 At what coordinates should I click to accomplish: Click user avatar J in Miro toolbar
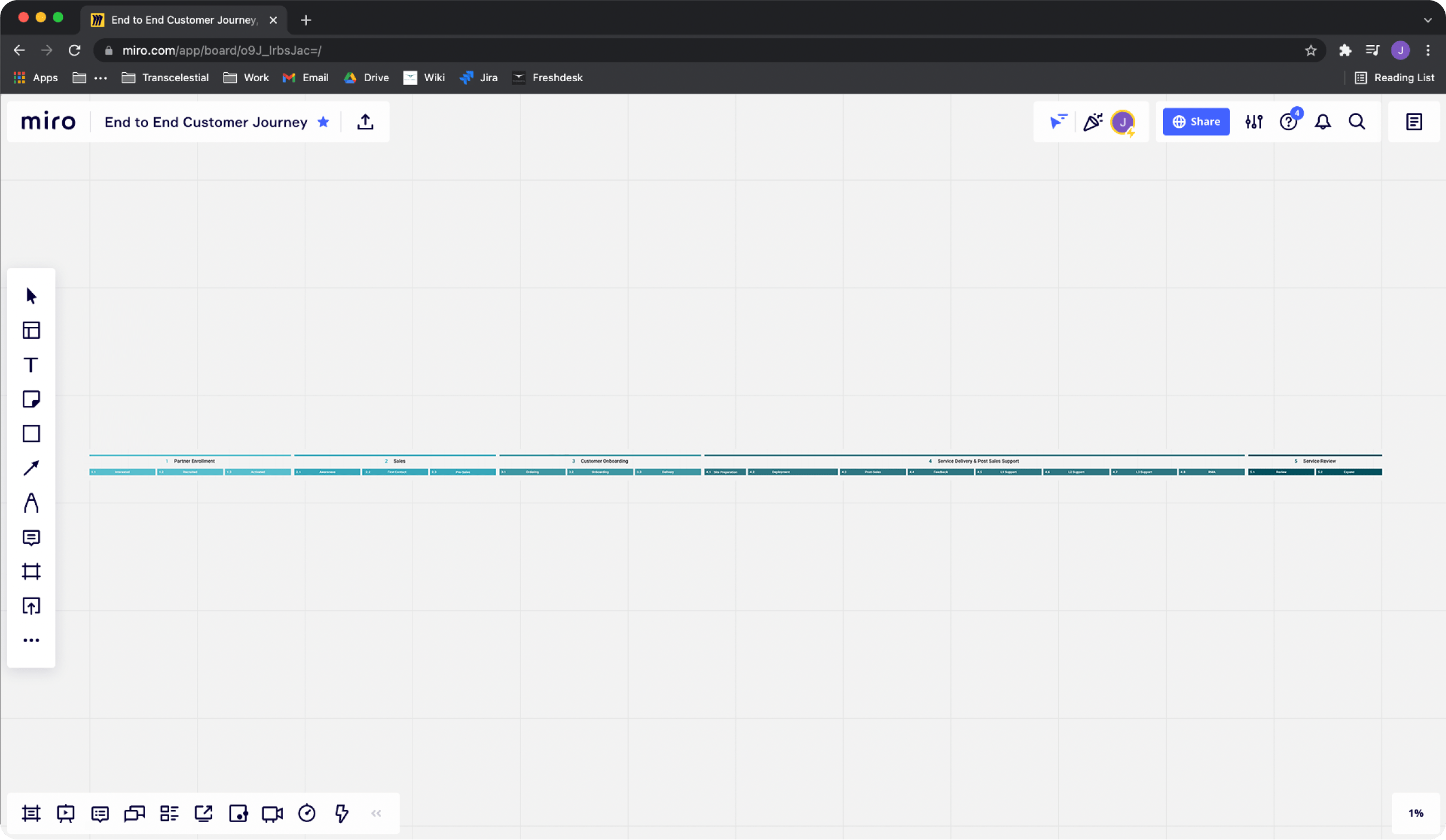(x=1122, y=122)
